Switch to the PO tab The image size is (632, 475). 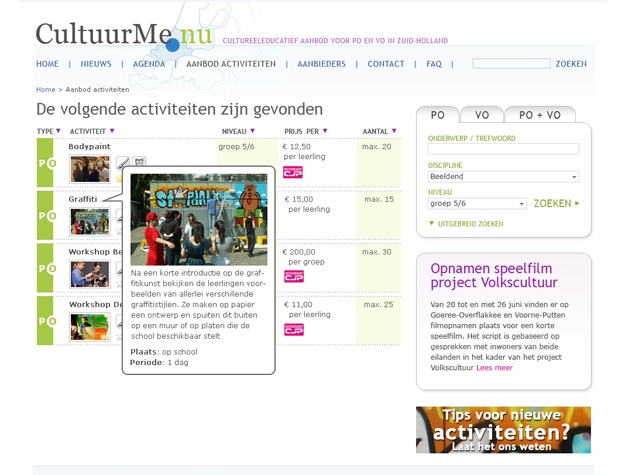pyautogui.click(x=438, y=115)
